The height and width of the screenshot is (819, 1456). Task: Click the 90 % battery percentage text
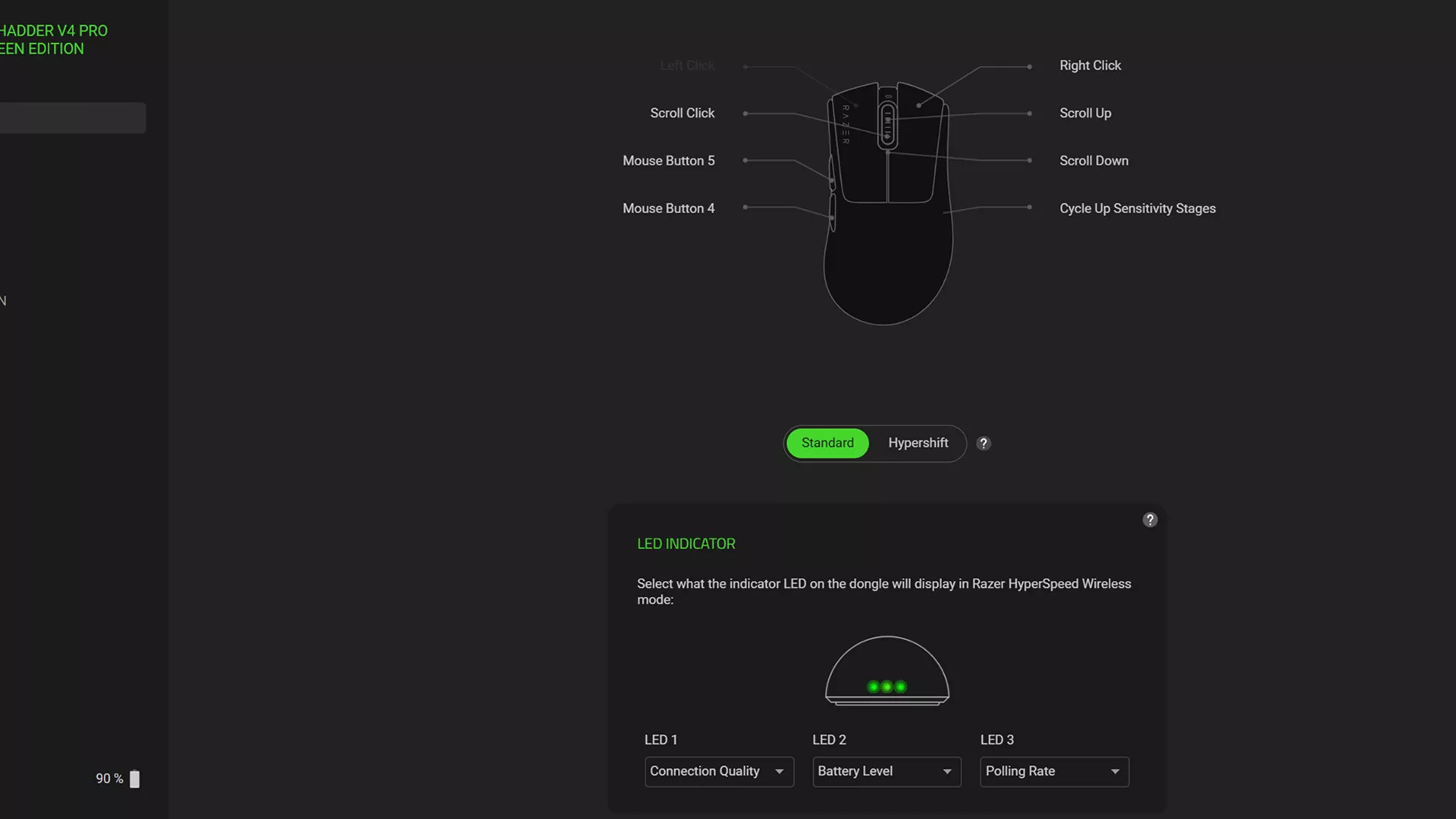[109, 779]
